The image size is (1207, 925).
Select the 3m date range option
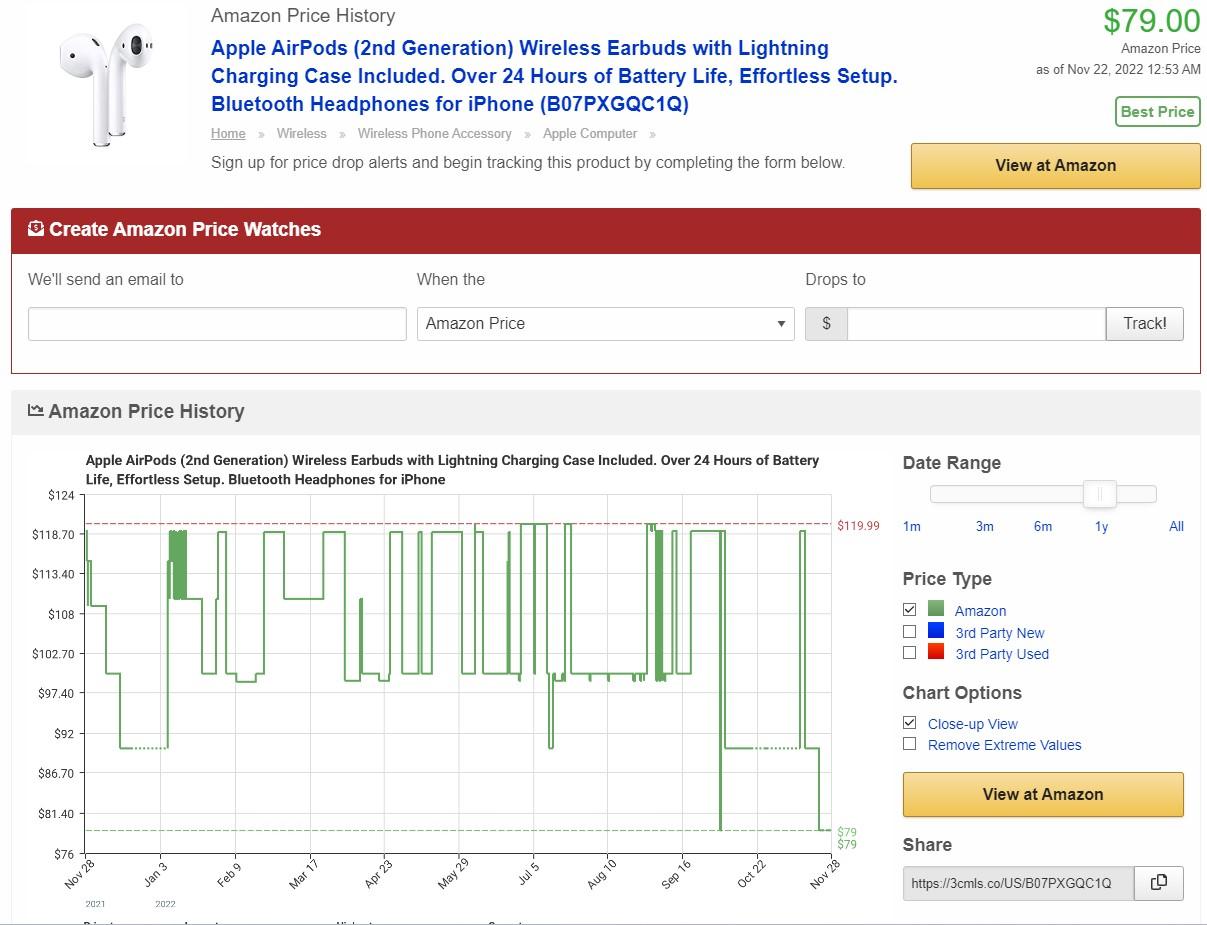click(x=984, y=526)
